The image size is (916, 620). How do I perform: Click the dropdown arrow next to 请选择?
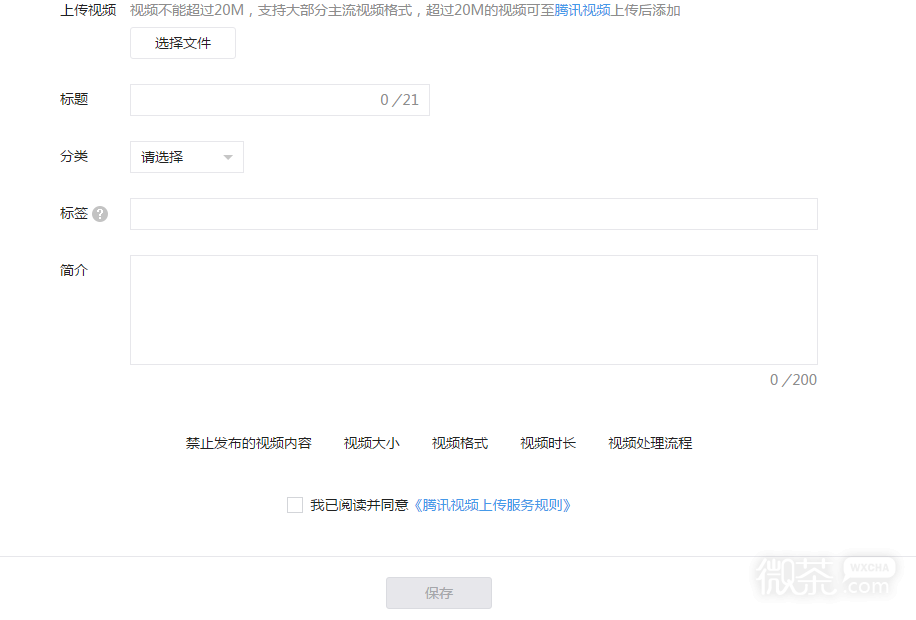click(228, 157)
